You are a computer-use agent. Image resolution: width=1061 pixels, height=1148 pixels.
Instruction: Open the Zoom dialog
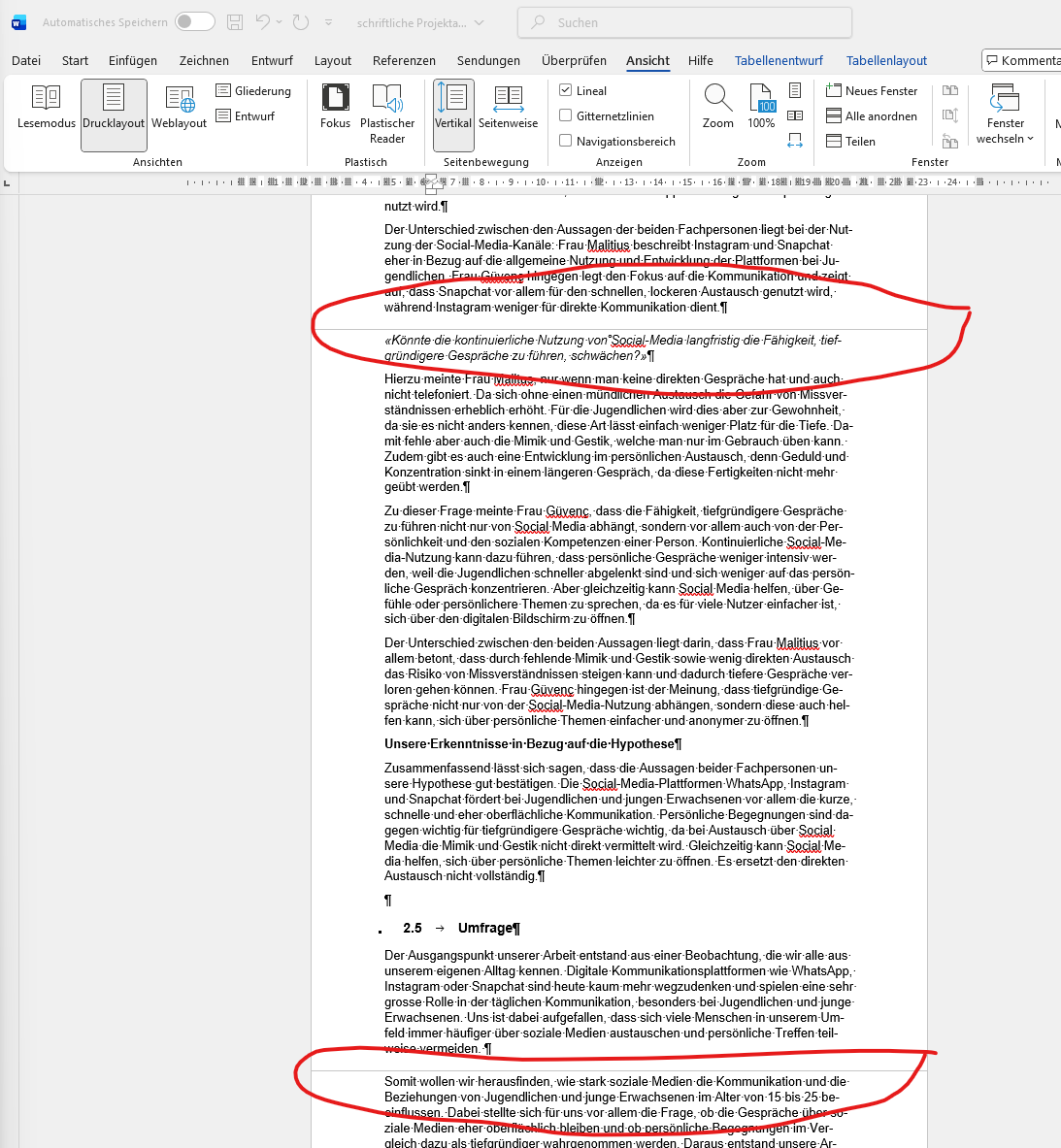[717, 107]
